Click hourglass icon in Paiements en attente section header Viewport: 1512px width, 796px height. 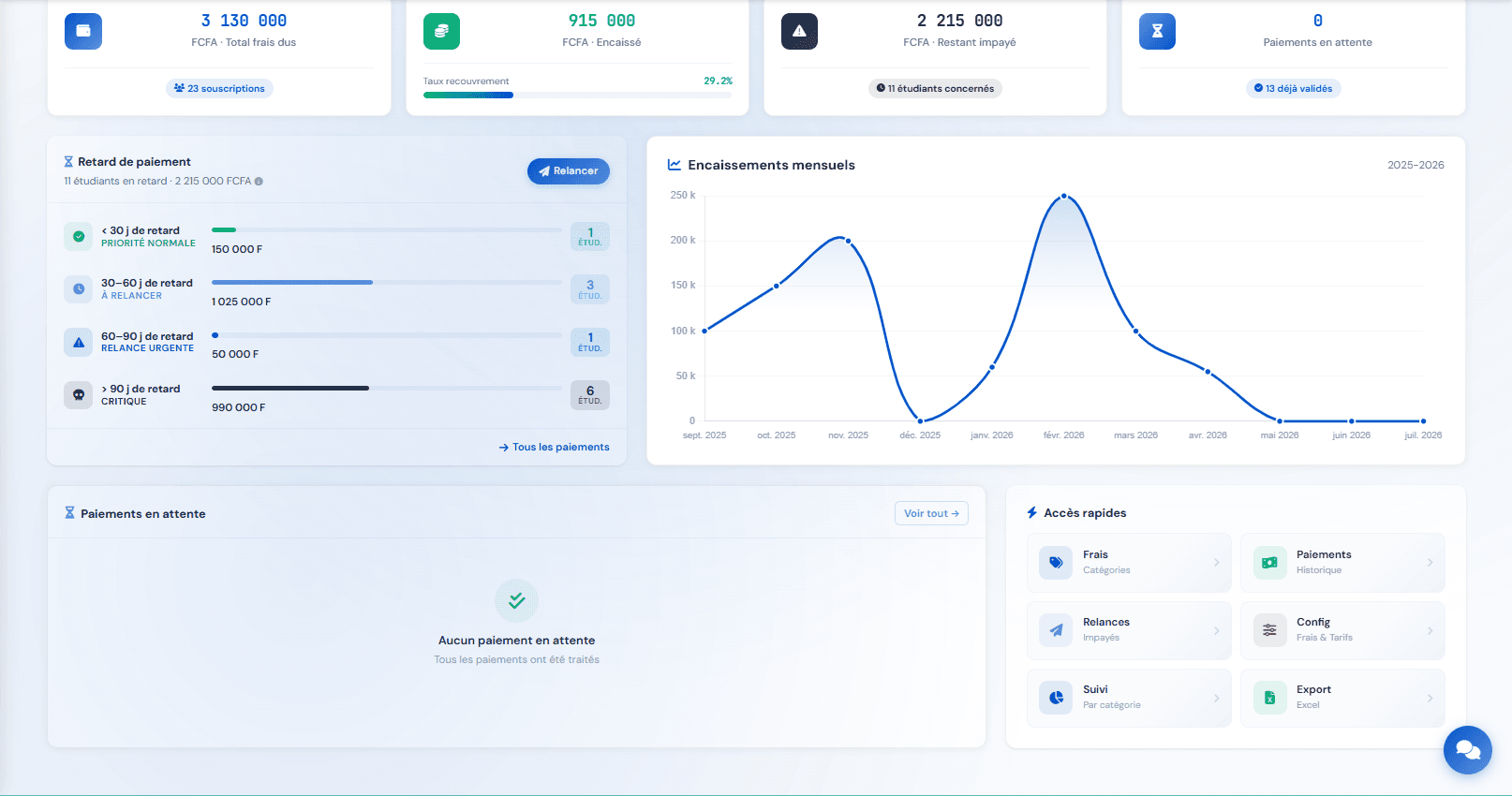pos(69,513)
